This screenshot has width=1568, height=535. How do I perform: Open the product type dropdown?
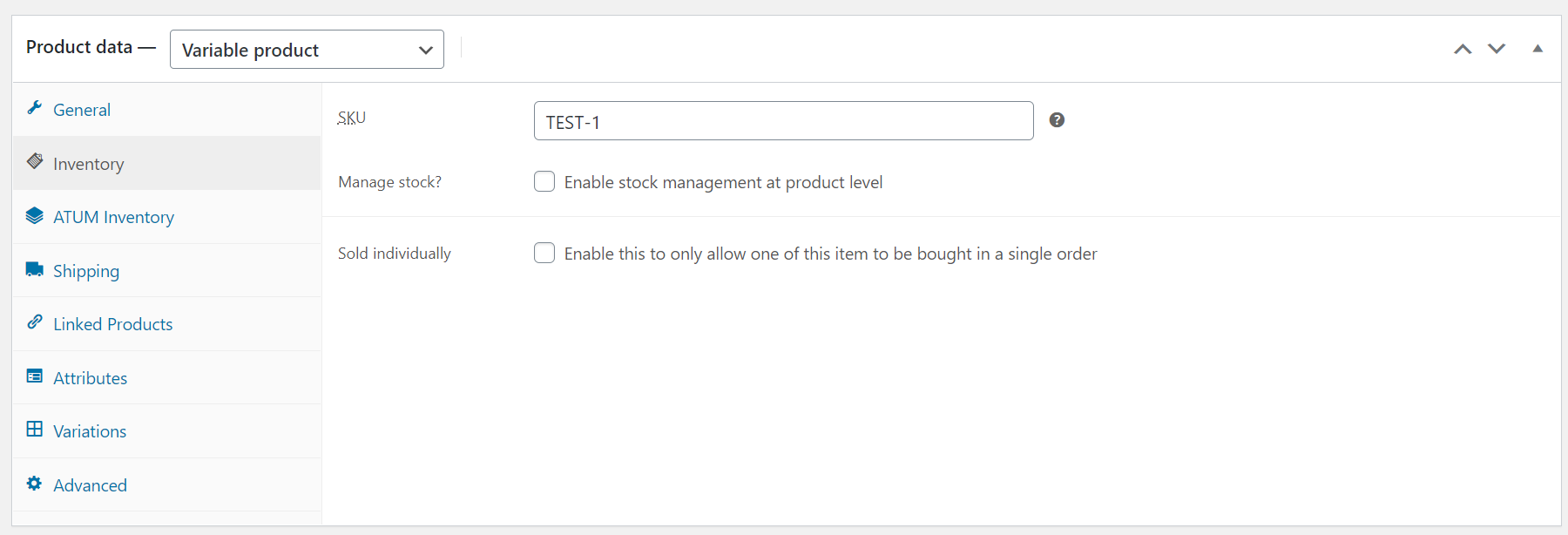tap(307, 50)
